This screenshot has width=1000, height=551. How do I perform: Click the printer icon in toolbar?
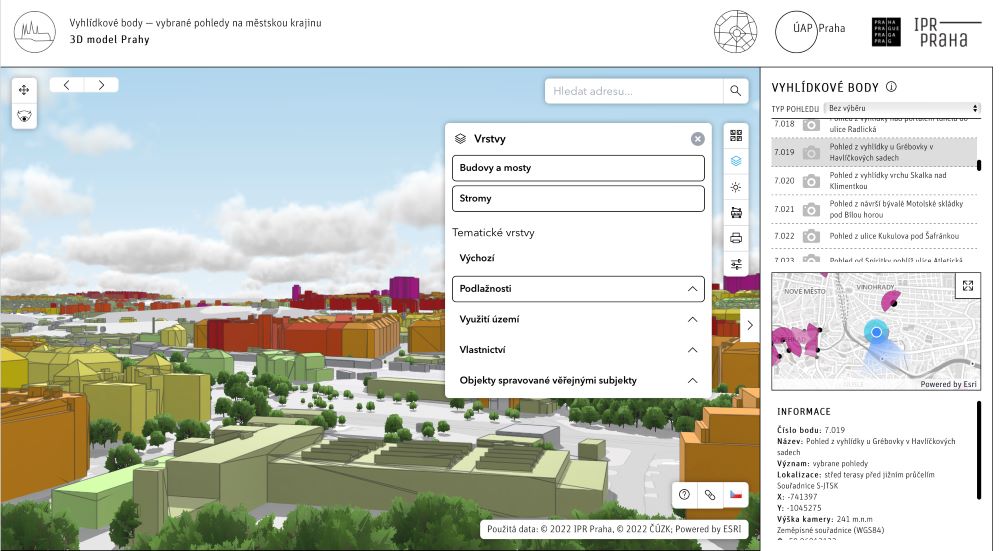point(737,238)
